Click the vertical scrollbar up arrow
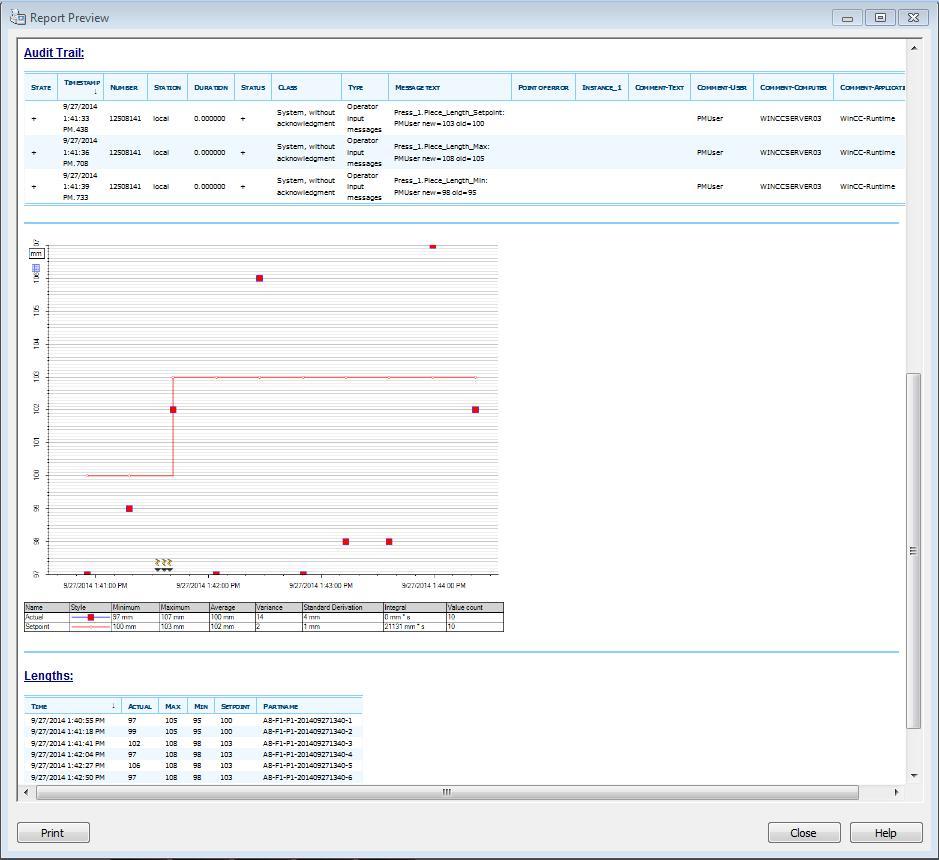The height and width of the screenshot is (860, 939). [914, 48]
